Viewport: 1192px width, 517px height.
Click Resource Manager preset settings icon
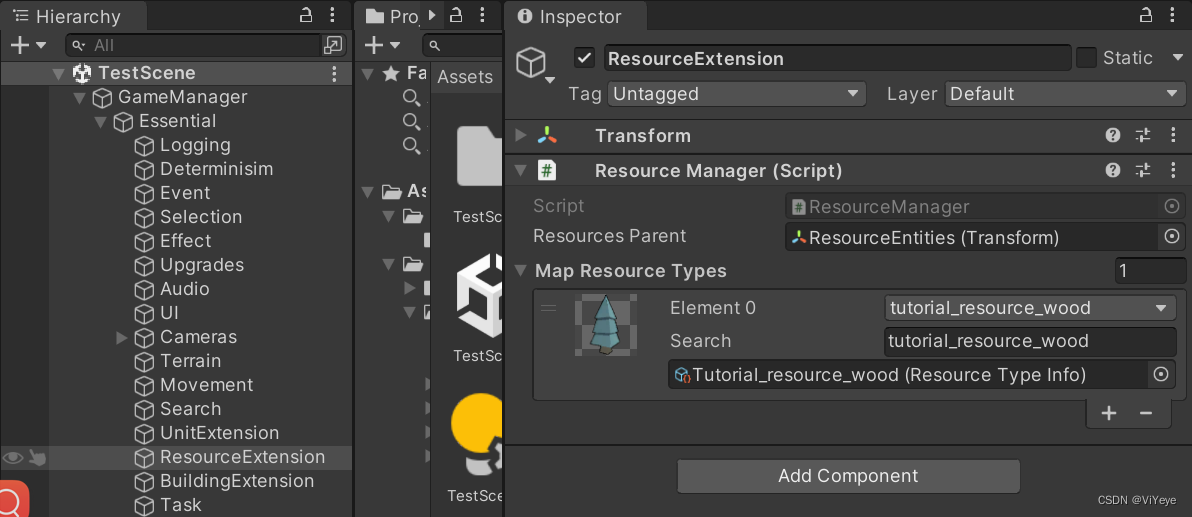tap(1143, 171)
